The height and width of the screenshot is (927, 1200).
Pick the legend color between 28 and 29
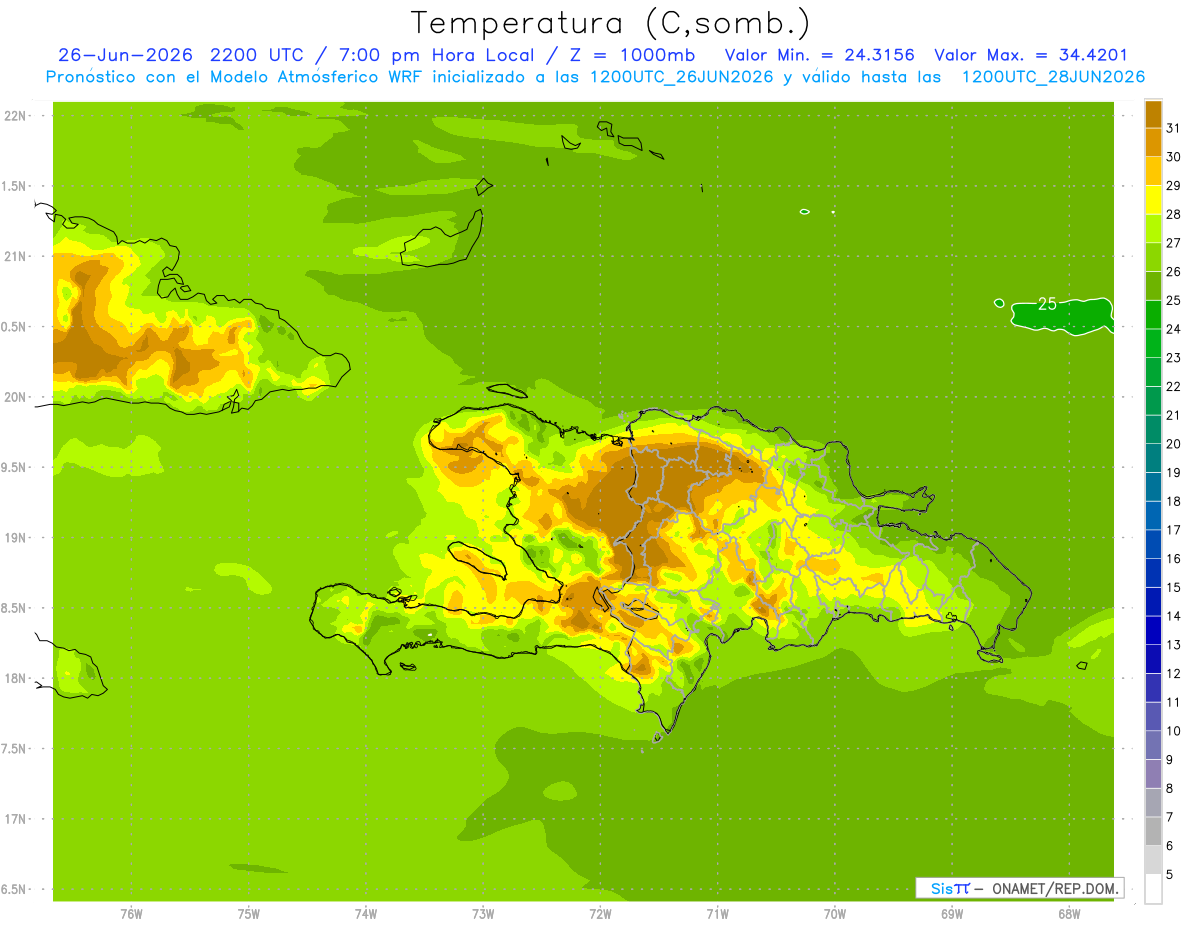(x=1153, y=200)
